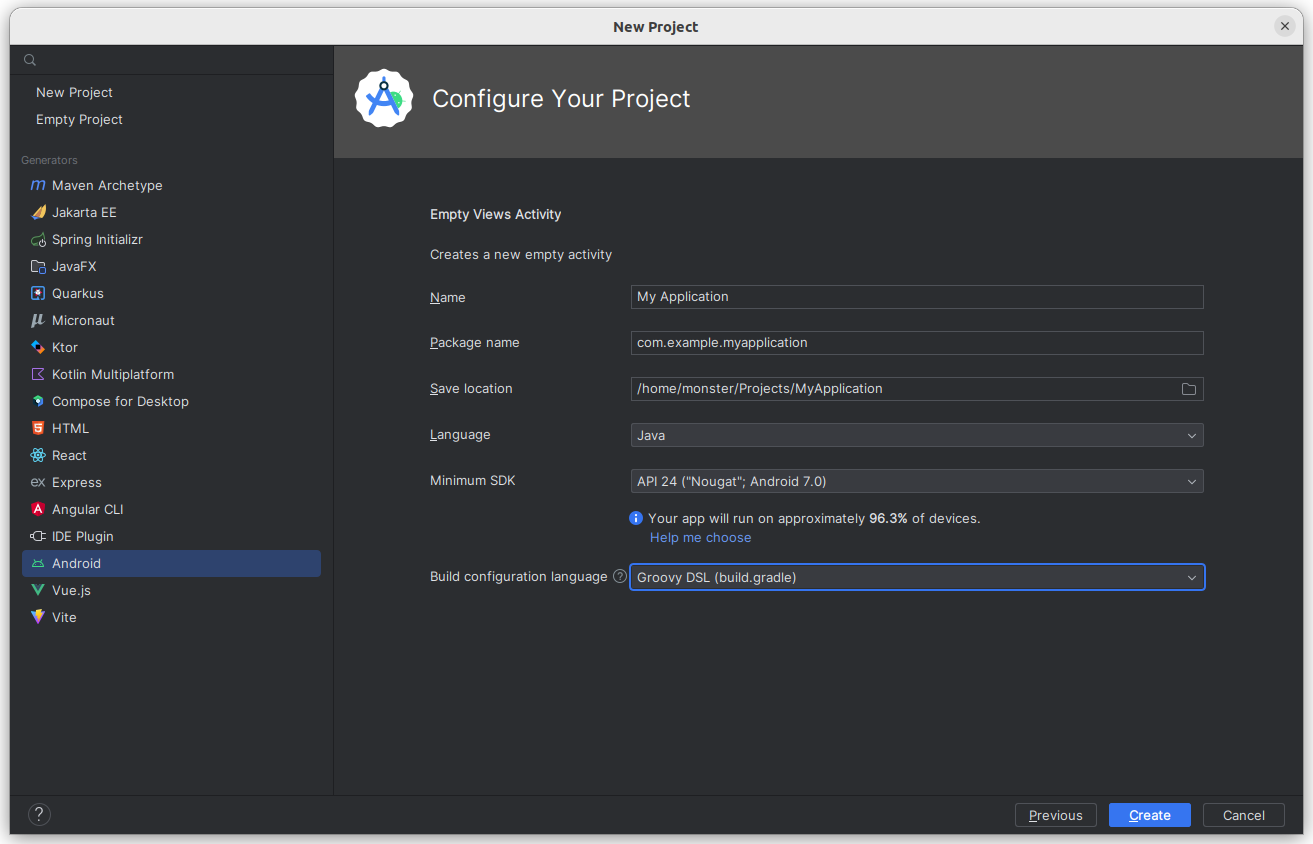The height and width of the screenshot is (844, 1313).
Task: Click the Maven Archetype generator icon
Action: click(38, 185)
